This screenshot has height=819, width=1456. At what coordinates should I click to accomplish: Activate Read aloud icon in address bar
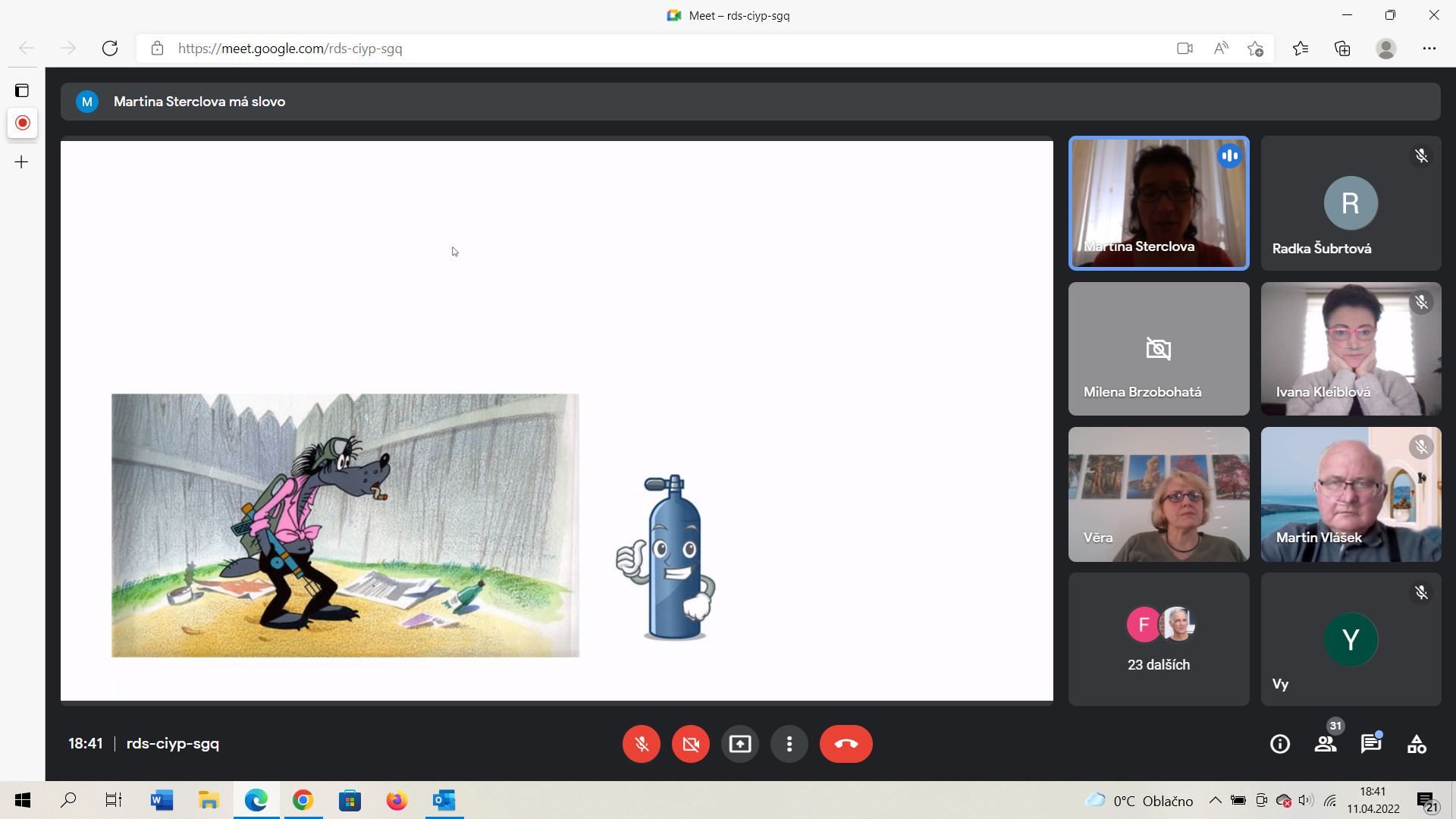pos(1221,49)
